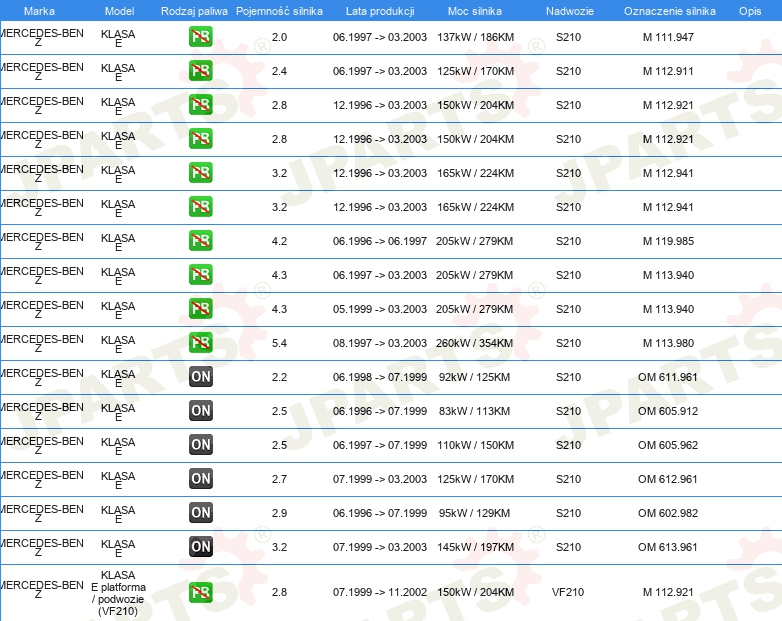Click diesel ON icon in OM 611.961 row

click(200, 377)
